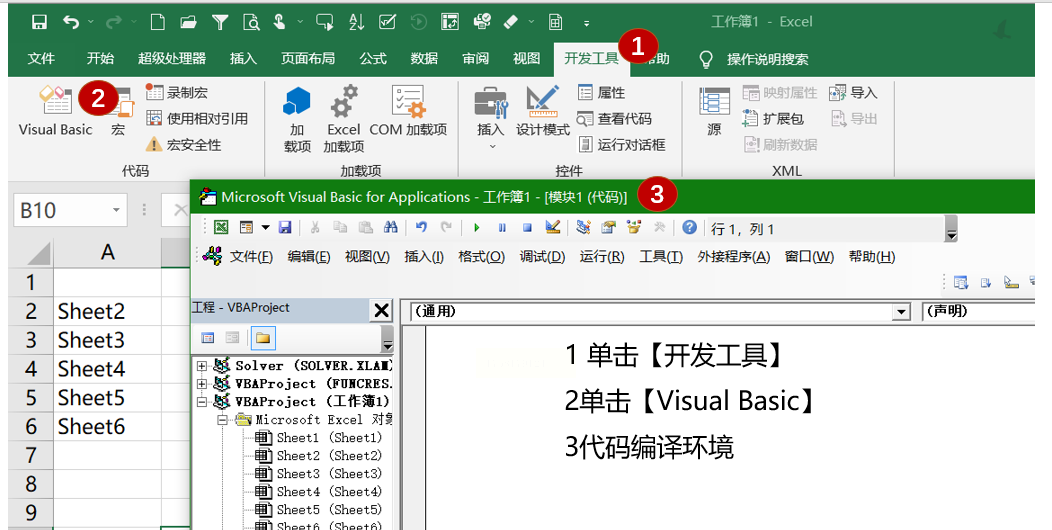The height and width of the screenshot is (530, 1052).
Task: Close the 工程 - VBAProject panel
Action: click(381, 310)
